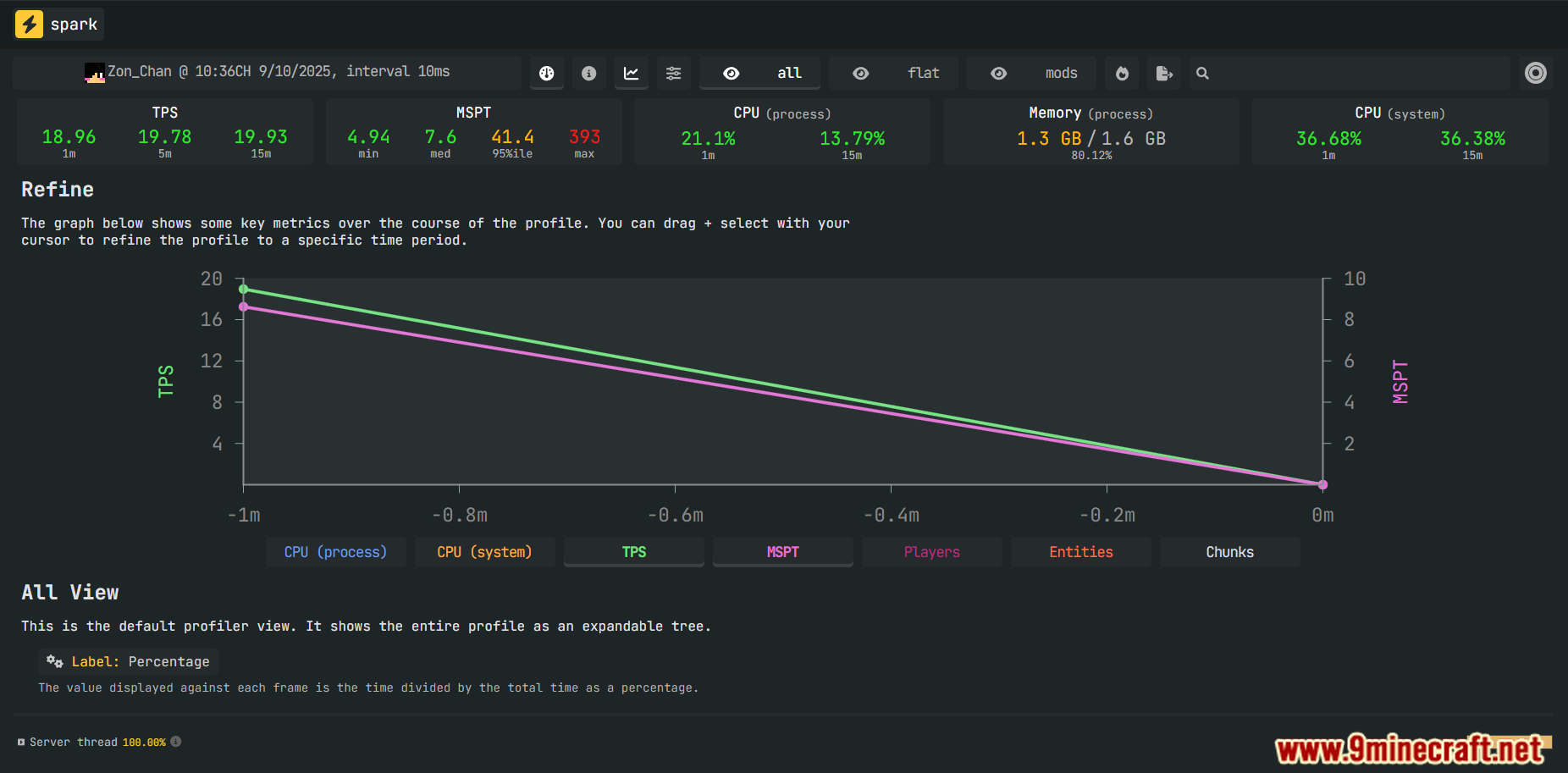Click the Chunks graph button

point(1229,552)
